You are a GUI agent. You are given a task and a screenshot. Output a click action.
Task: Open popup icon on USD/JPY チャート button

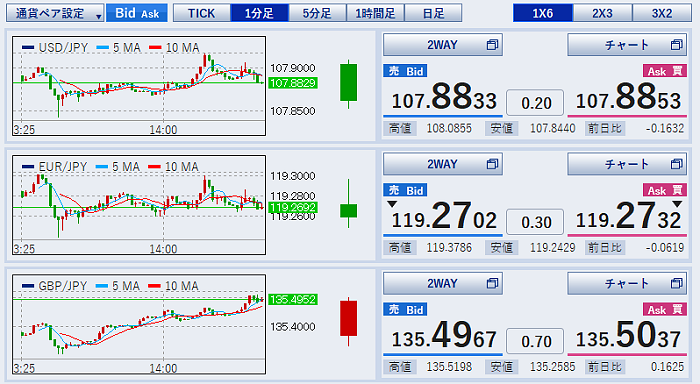pos(676,45)
